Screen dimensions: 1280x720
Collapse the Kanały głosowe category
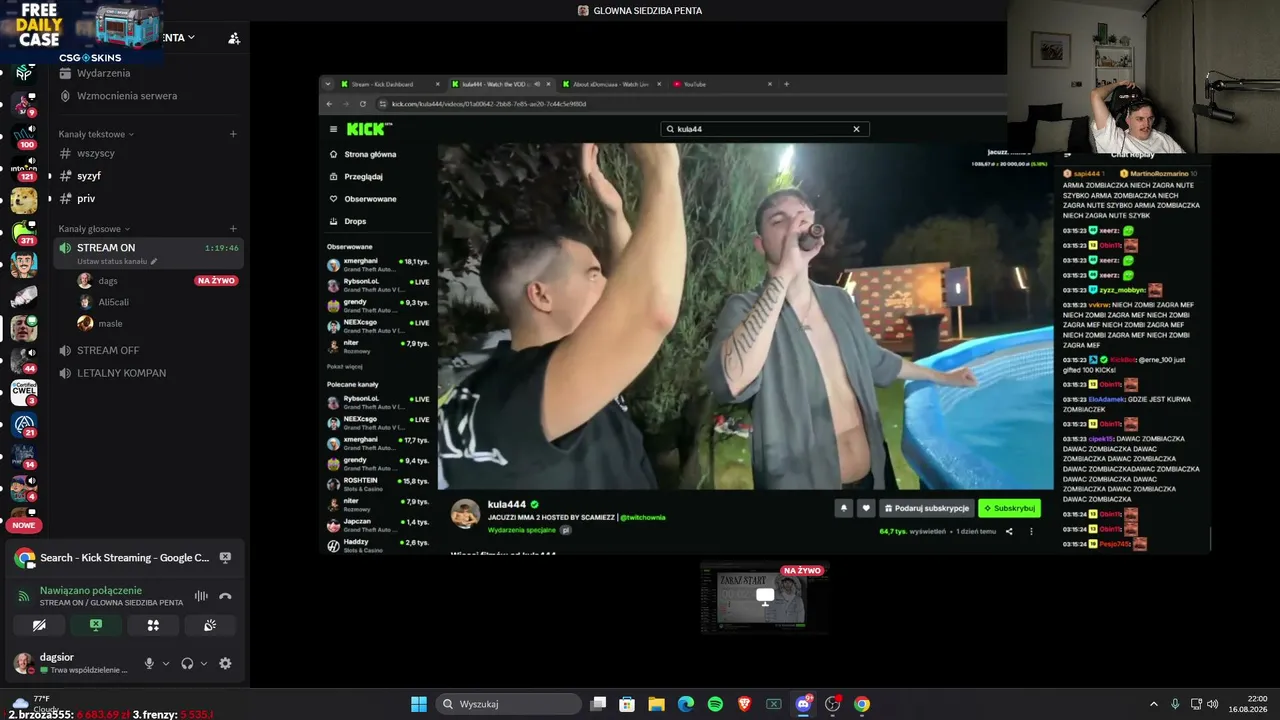click(94, 229)
